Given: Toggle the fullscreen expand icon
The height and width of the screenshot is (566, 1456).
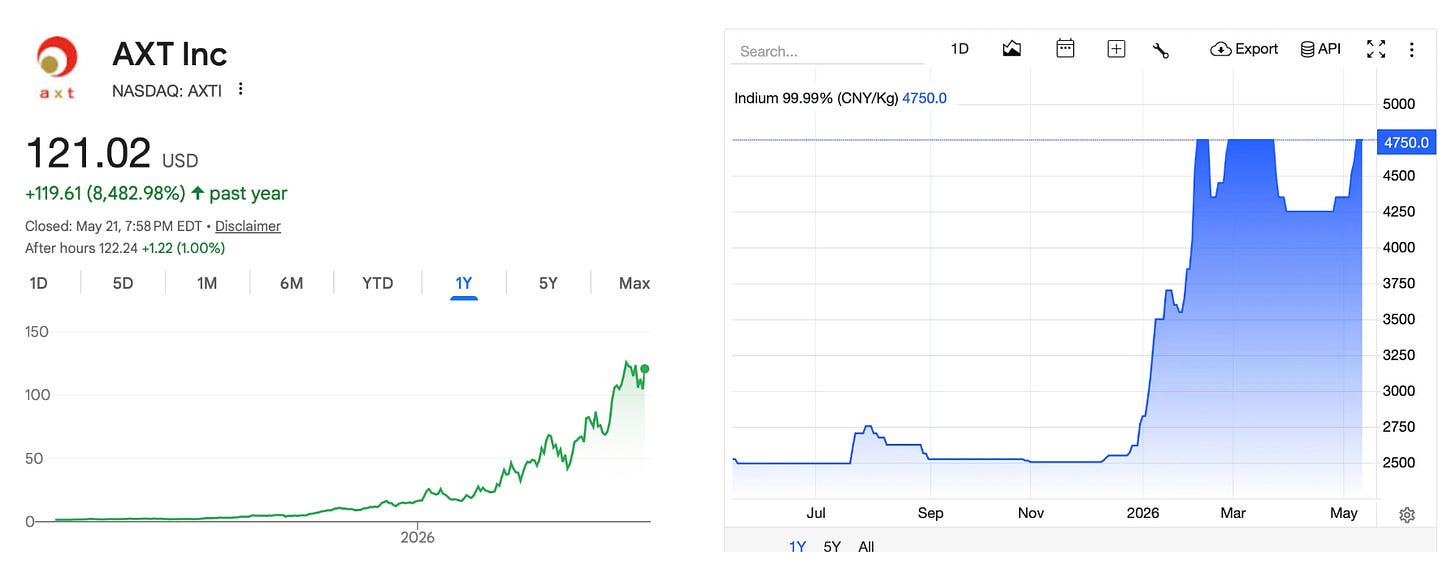Looking at the screenshot, I should pos(1376,48).
